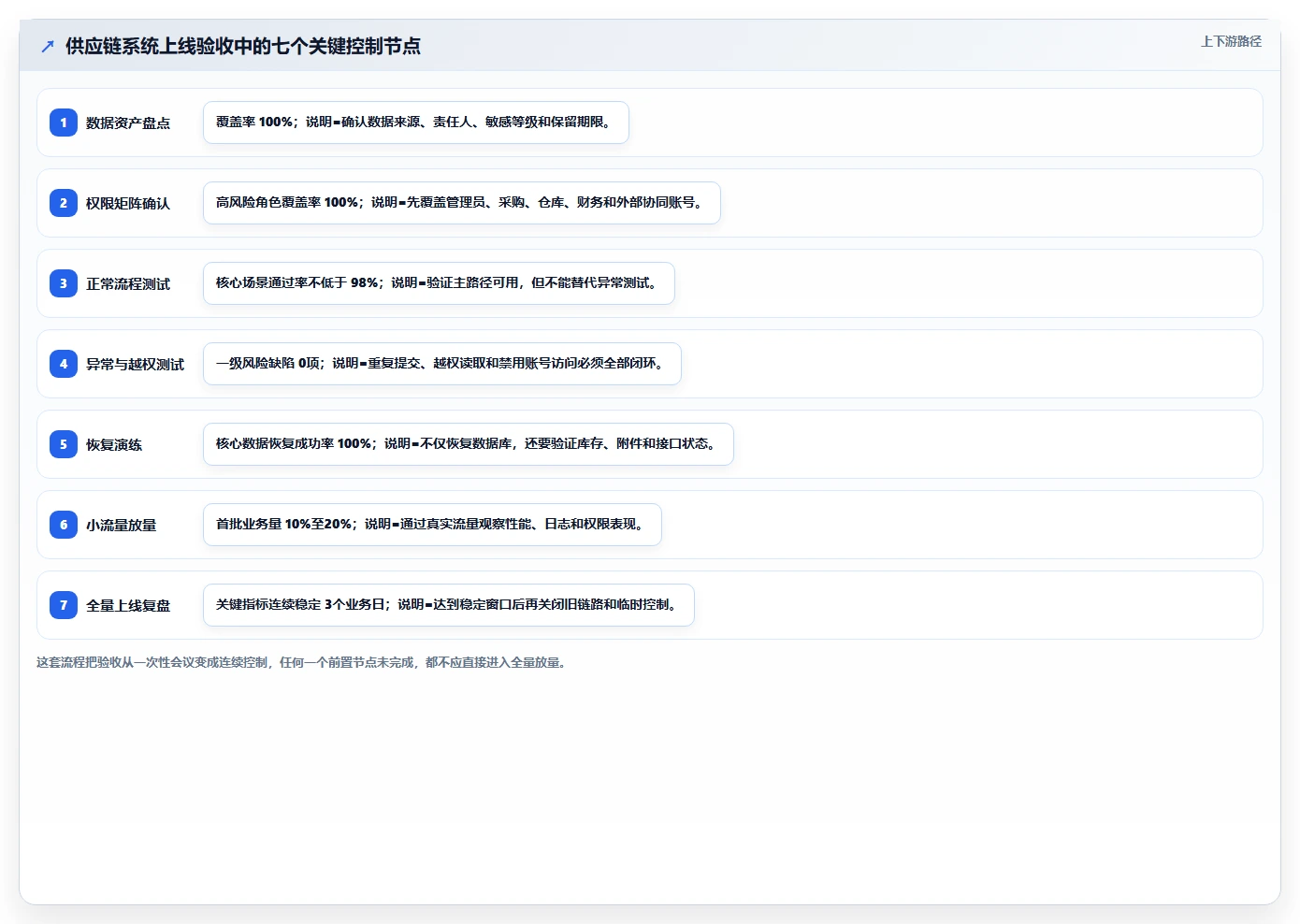Select the title 供应链系统上线验收中的七个关键控制节点
Viewport: 1300px width, 924px height.
[243, 46]
